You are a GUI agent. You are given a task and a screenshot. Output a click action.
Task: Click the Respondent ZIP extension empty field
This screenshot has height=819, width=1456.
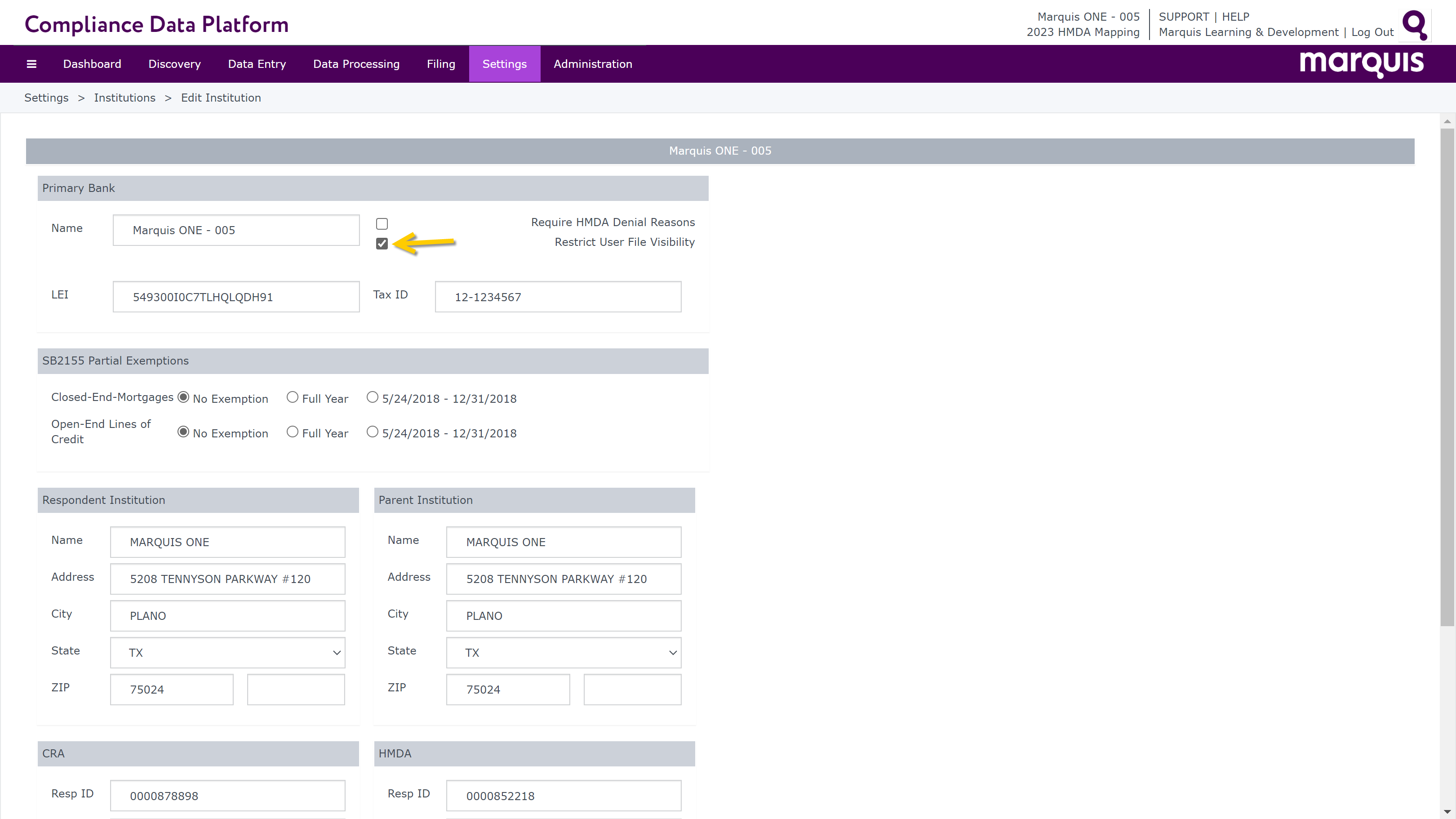(x=296, y=690)
